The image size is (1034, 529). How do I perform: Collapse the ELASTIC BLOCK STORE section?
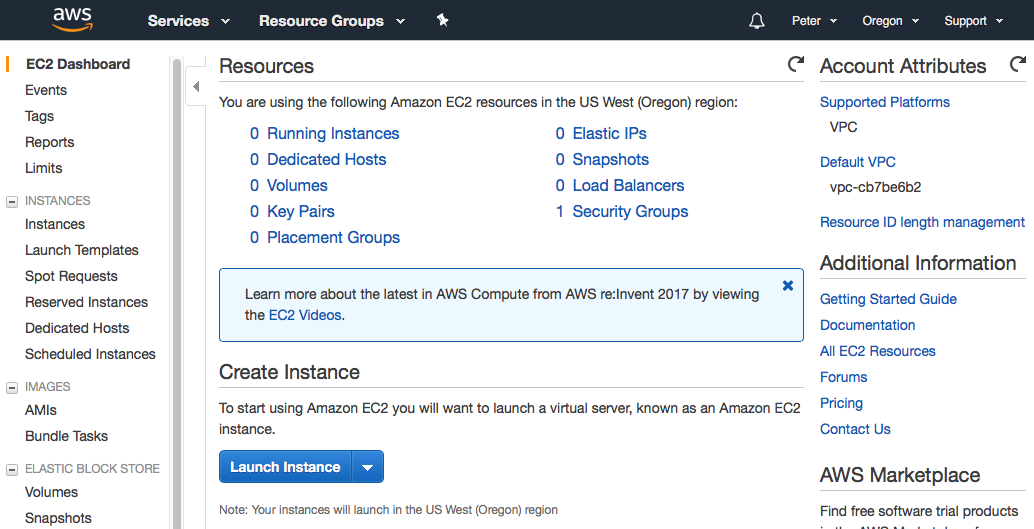point(12,469)
